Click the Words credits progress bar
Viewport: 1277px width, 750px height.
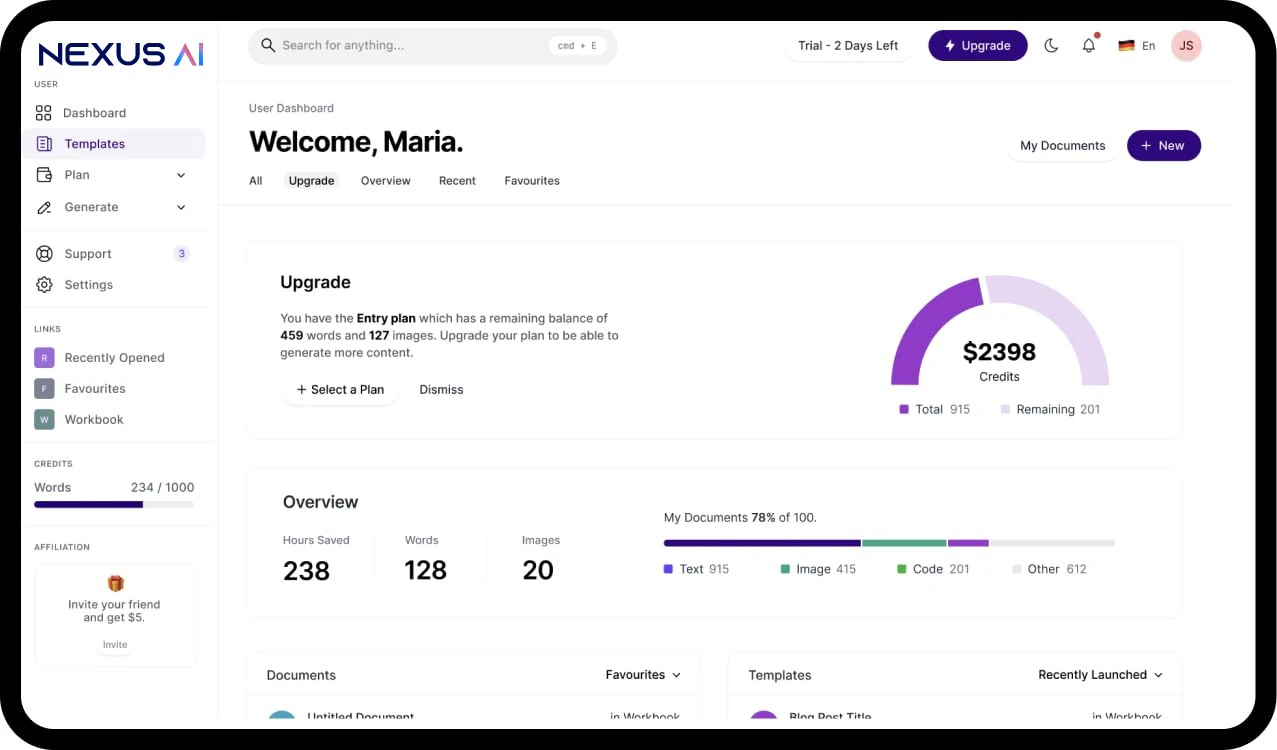tap(113, 504)
